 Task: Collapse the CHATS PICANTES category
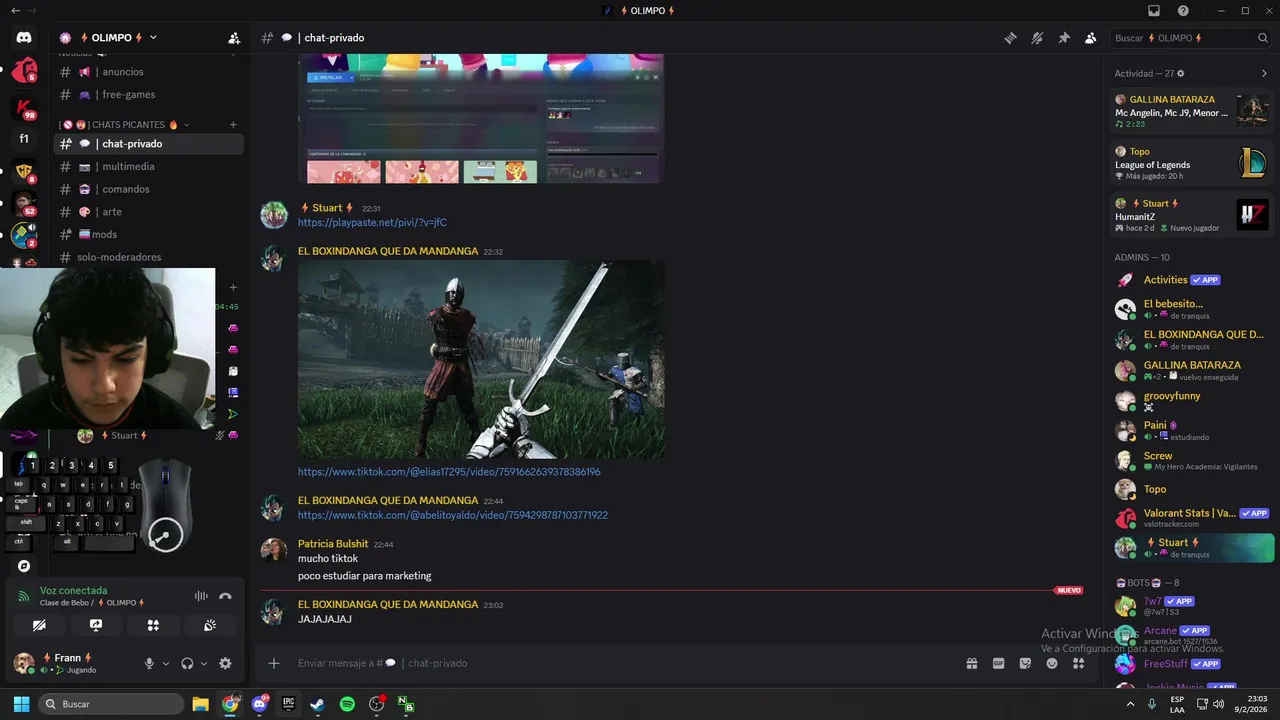[124, 125]
